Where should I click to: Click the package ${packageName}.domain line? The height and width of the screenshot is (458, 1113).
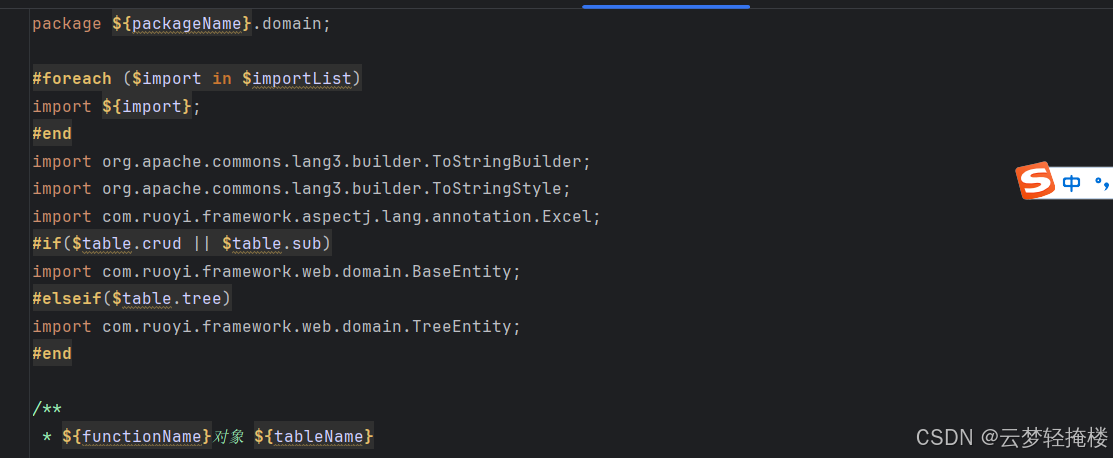tap(182, 23)
